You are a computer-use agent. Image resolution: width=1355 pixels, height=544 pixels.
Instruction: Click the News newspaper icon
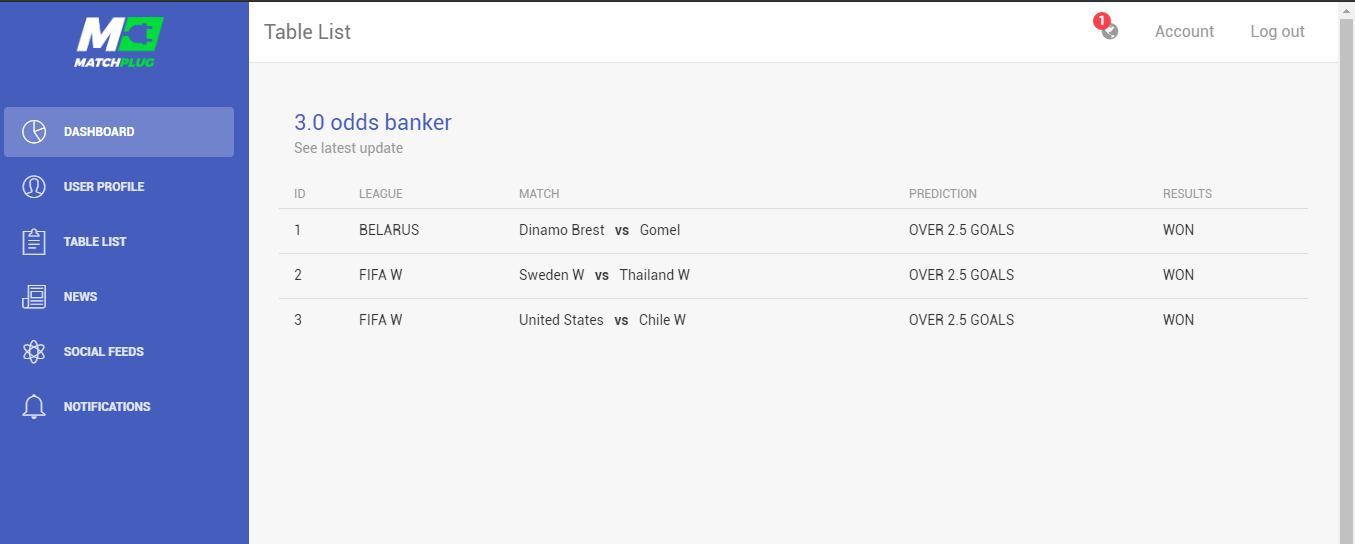34,297
